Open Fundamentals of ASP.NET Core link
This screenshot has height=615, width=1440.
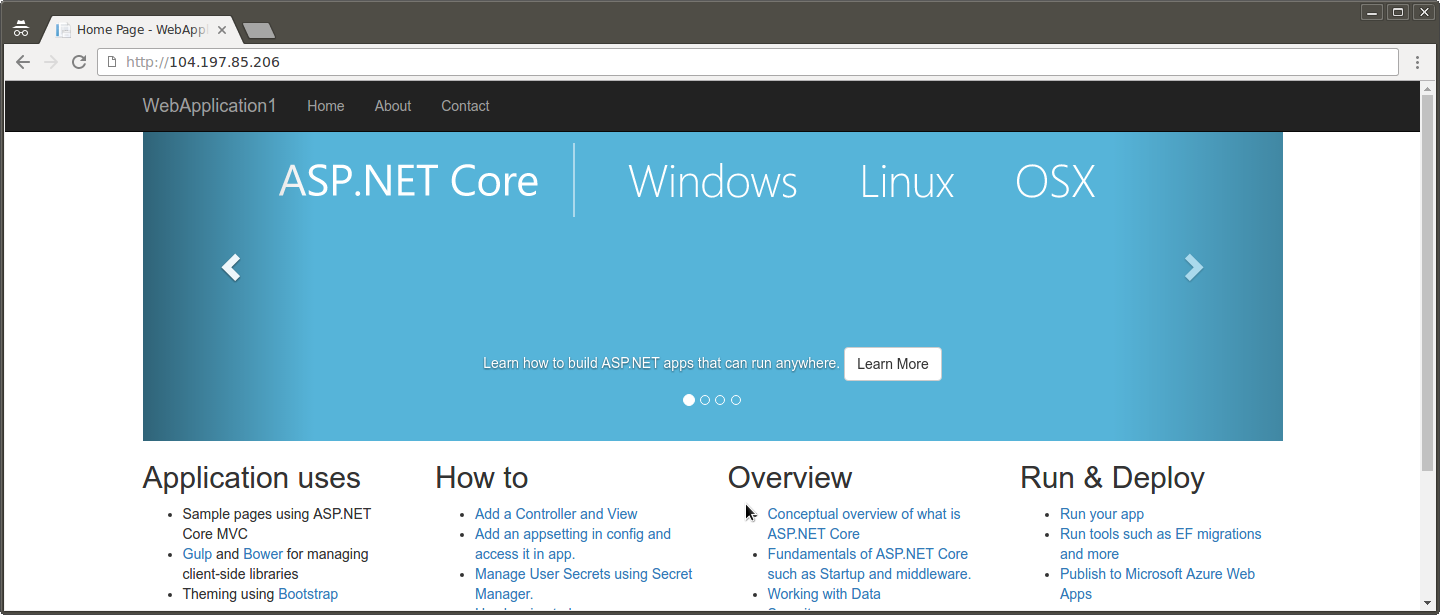(869, 564)
